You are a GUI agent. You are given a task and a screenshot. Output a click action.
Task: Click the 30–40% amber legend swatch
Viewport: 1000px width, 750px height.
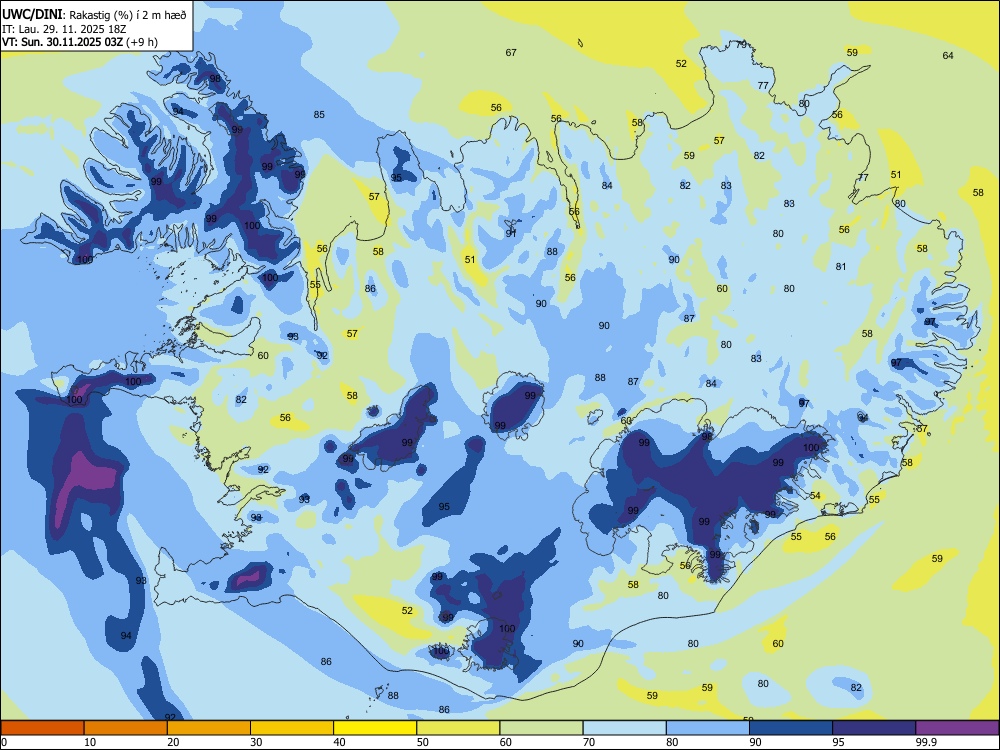click(x=292, y=728)
